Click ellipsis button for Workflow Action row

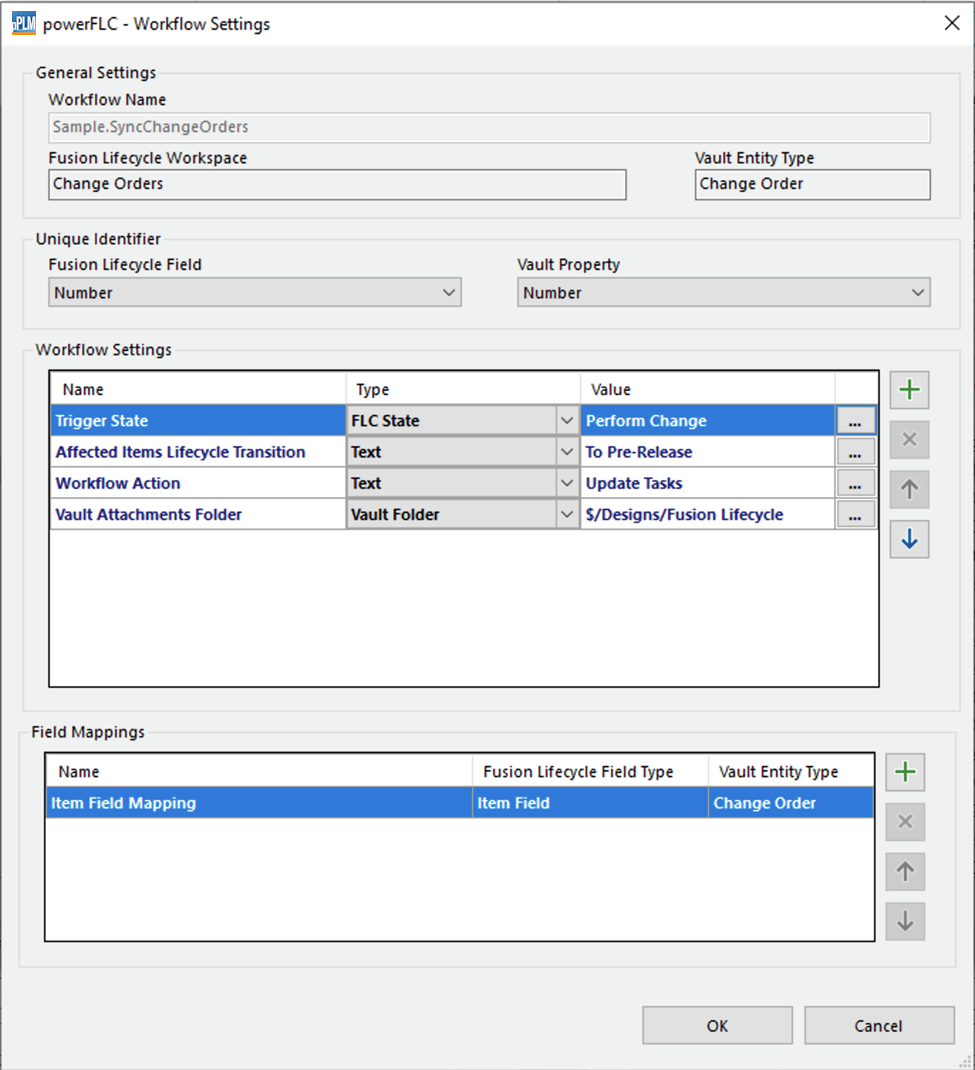coord(855,483)
